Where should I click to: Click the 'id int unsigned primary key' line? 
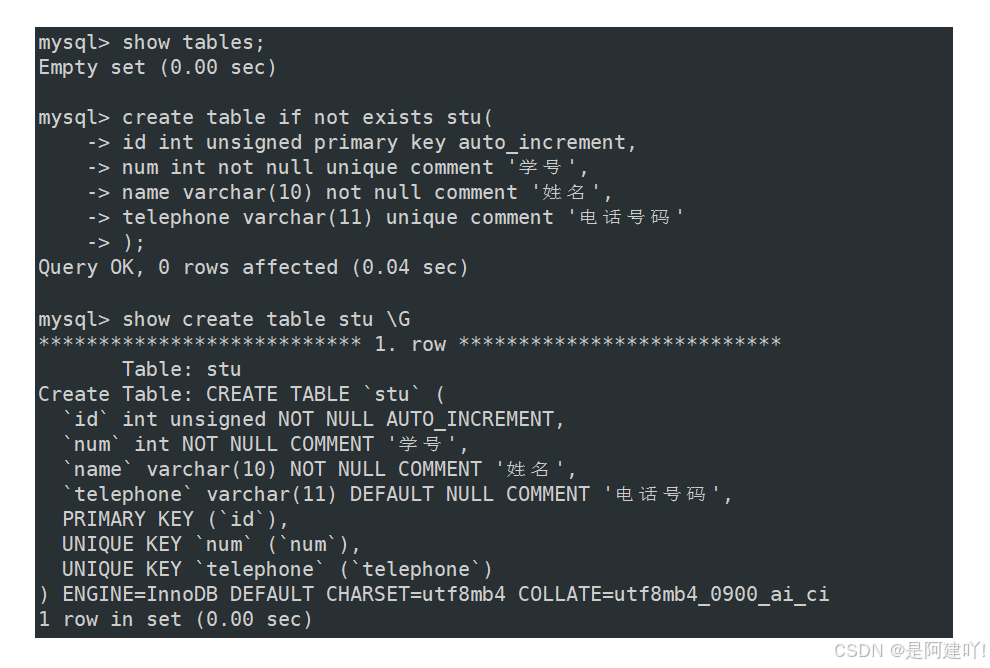361,143
